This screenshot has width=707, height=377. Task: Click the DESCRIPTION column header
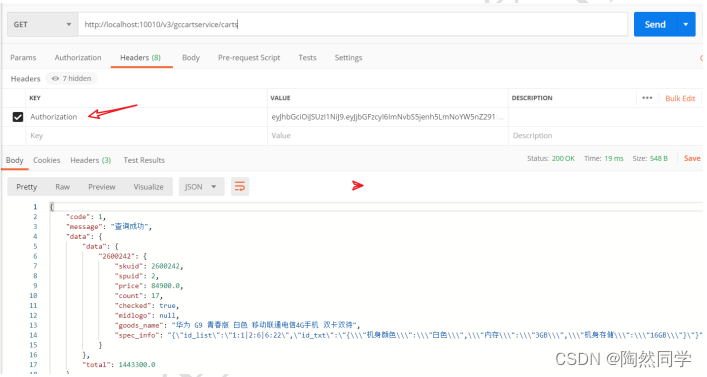pos(532,98)
